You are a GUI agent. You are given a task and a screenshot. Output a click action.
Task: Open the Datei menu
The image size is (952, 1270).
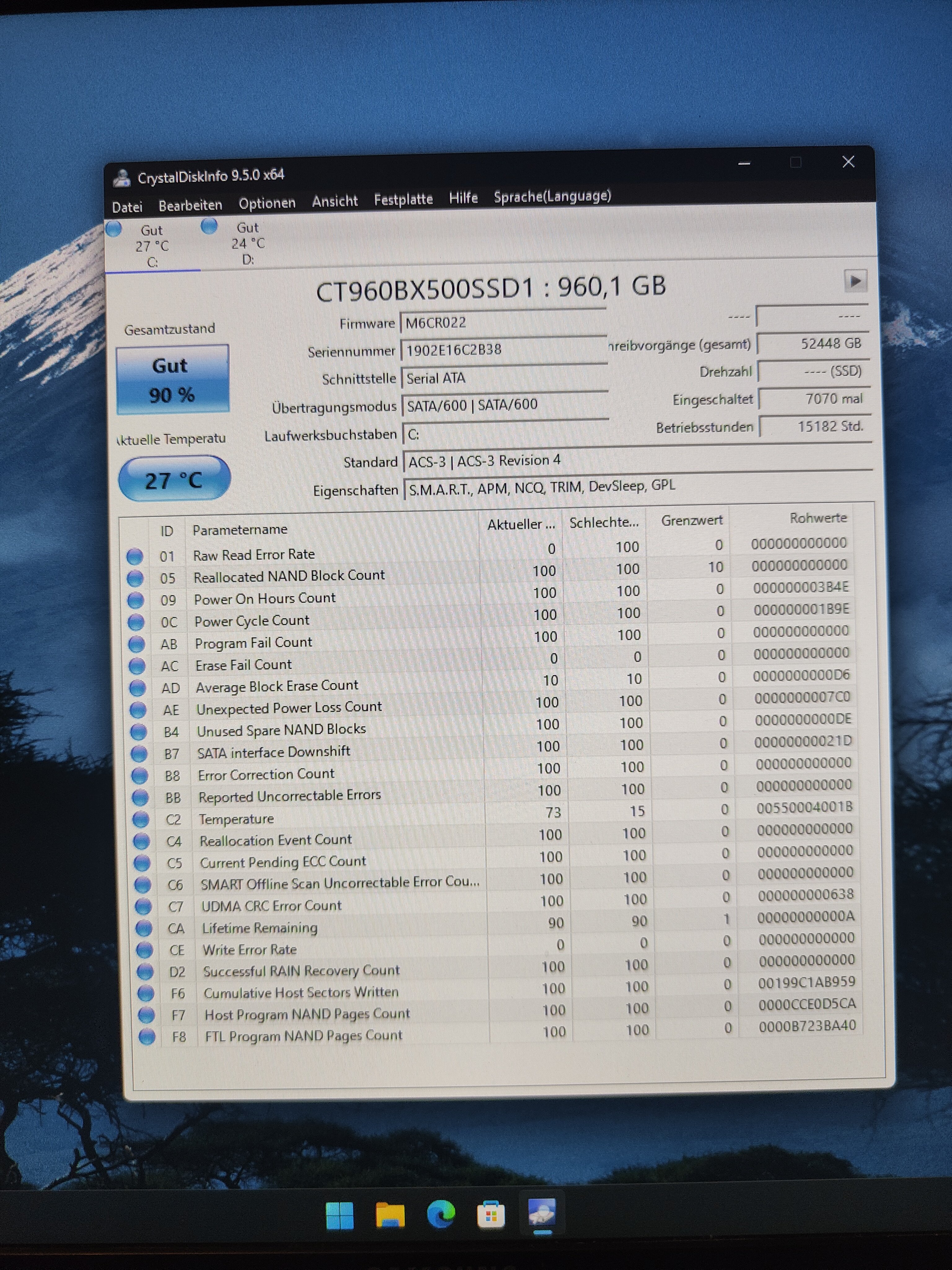tap(127, 207)
